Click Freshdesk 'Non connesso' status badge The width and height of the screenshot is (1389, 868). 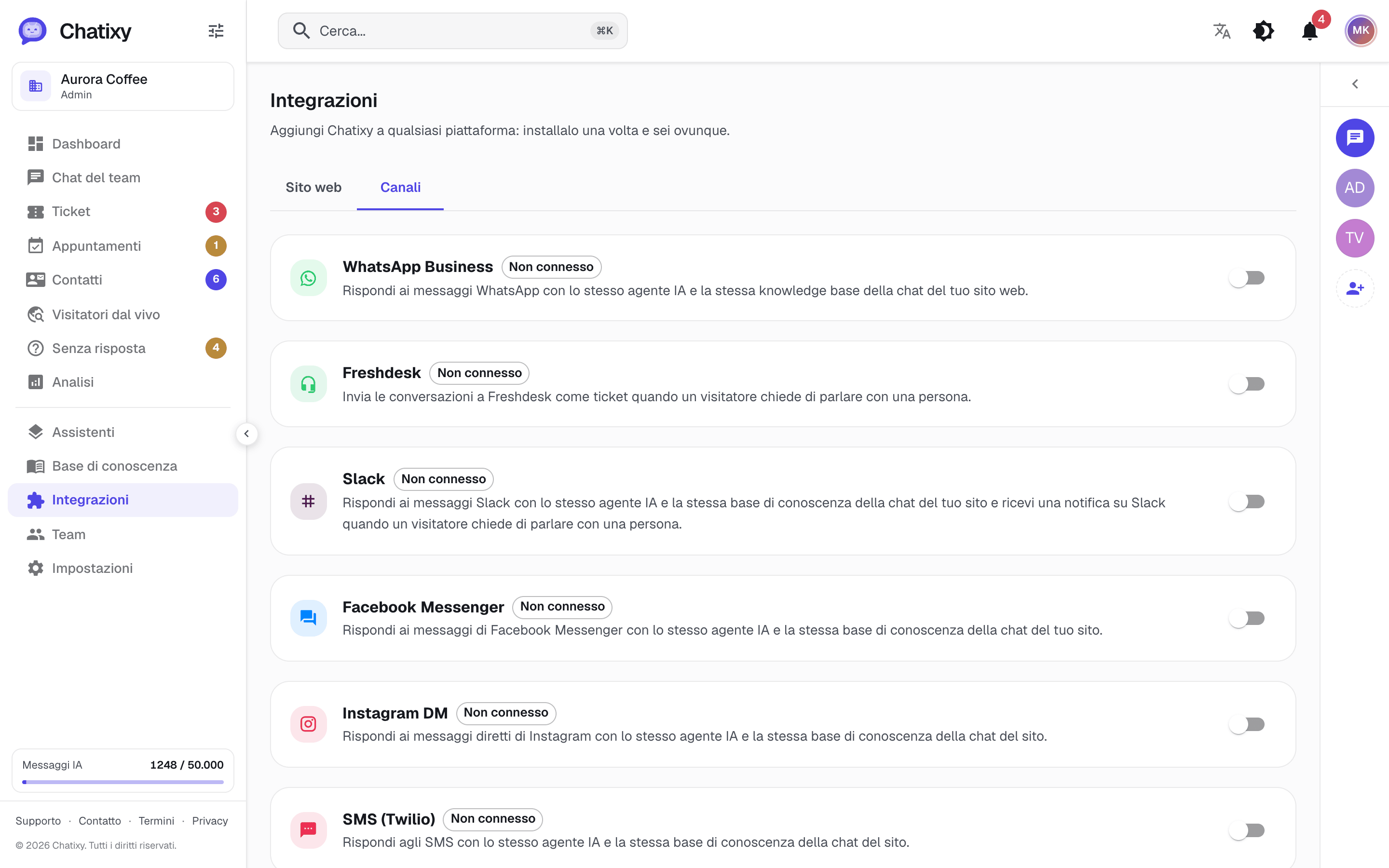point(479,373)
